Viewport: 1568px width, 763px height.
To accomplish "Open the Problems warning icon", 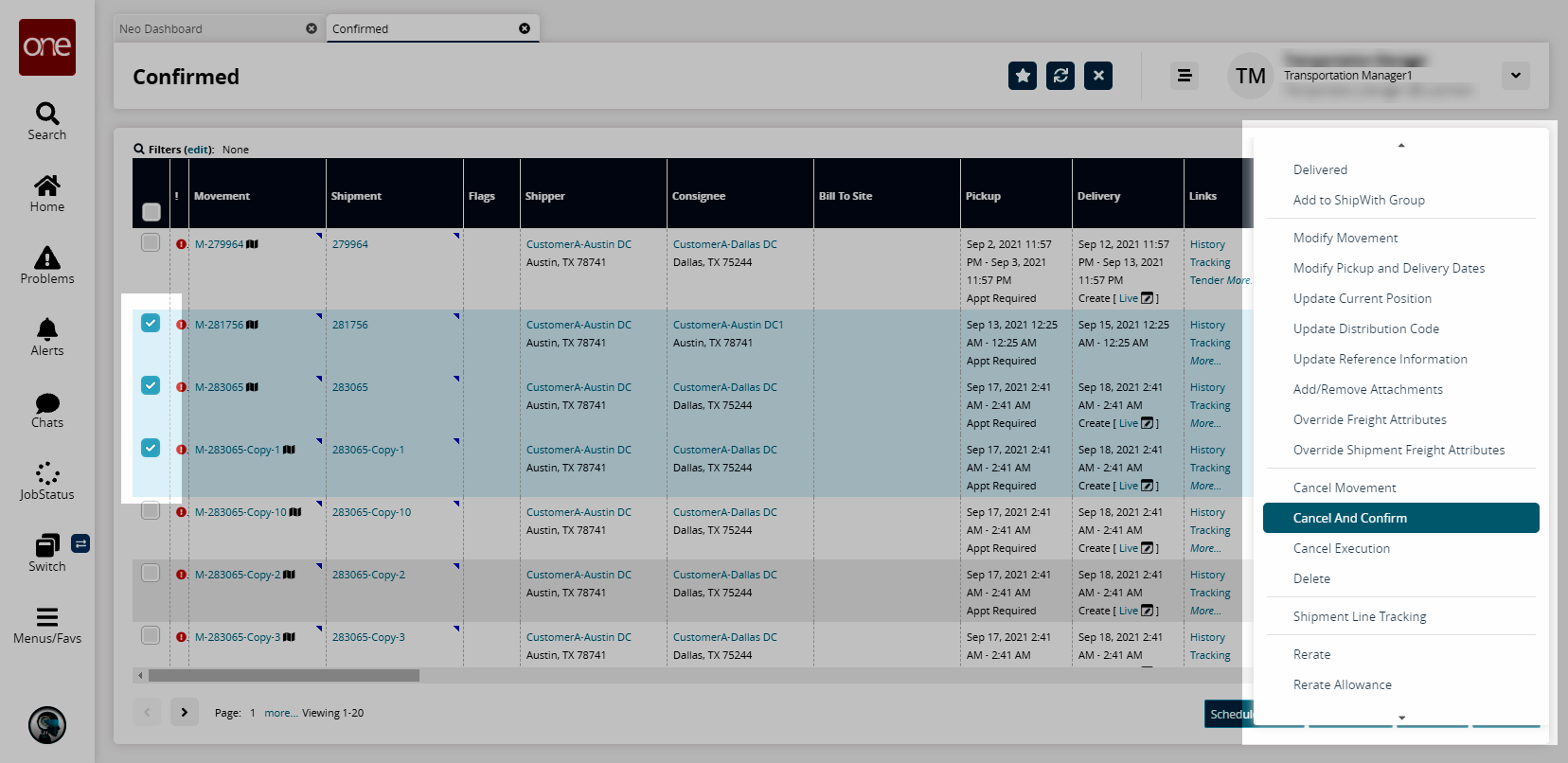I will [x=47, y=257].
